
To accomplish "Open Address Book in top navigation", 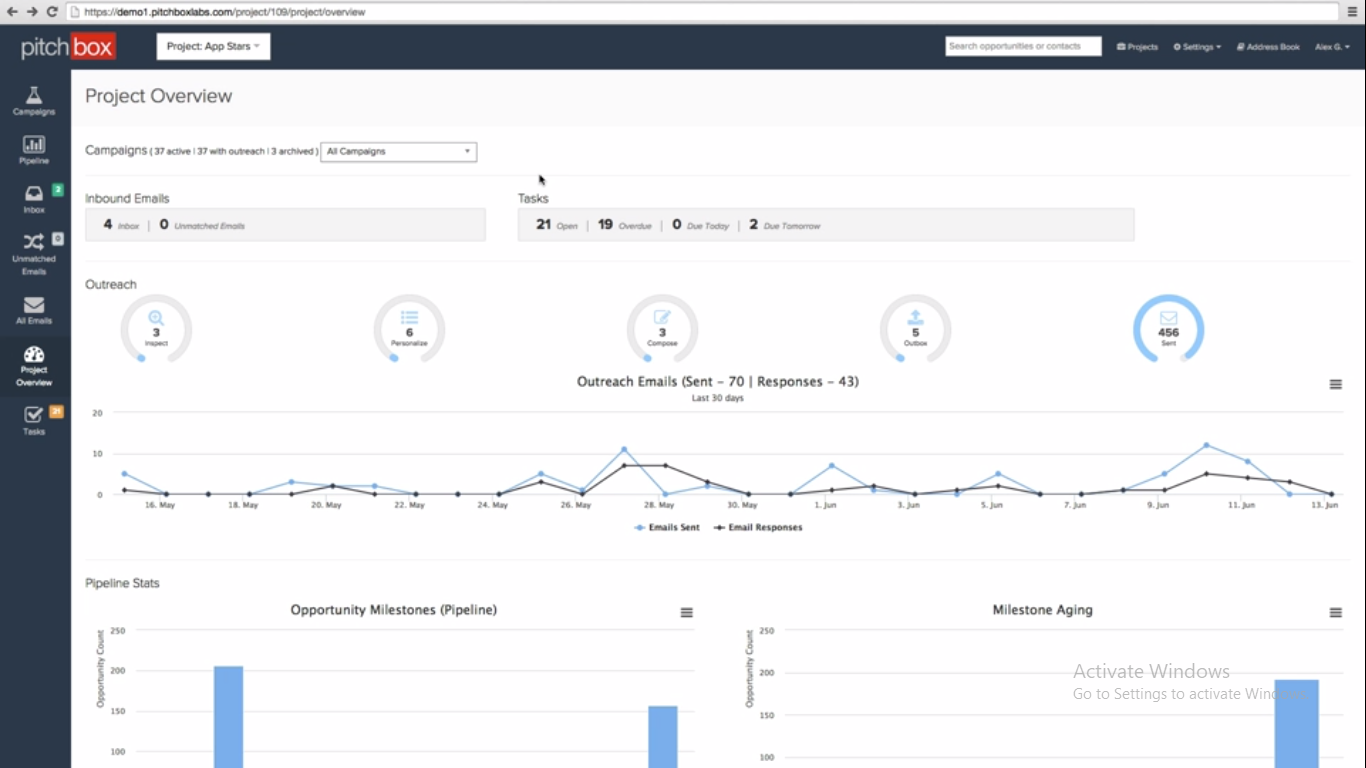I will (1268, 47).
